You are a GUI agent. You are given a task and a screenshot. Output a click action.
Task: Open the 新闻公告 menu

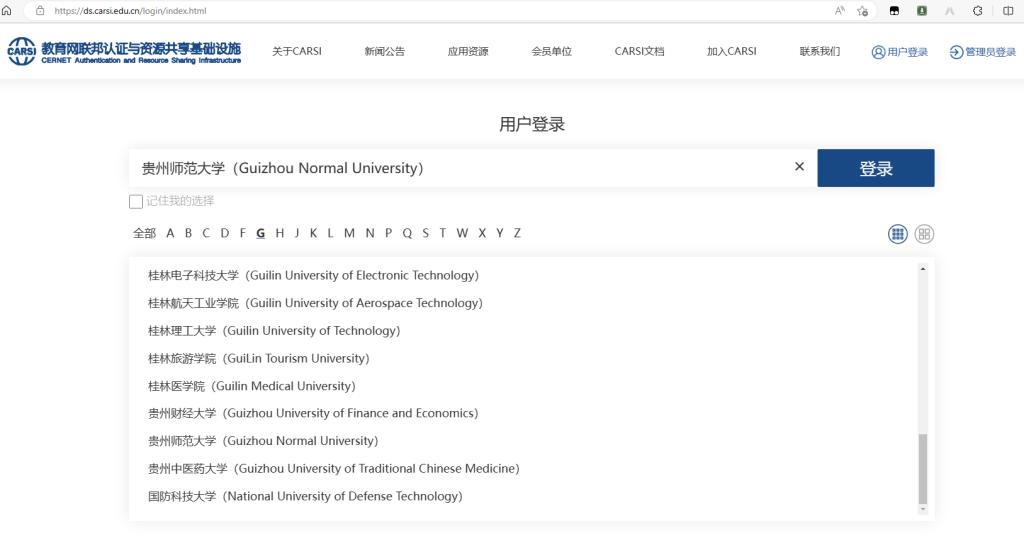click(x=385, y=51)
